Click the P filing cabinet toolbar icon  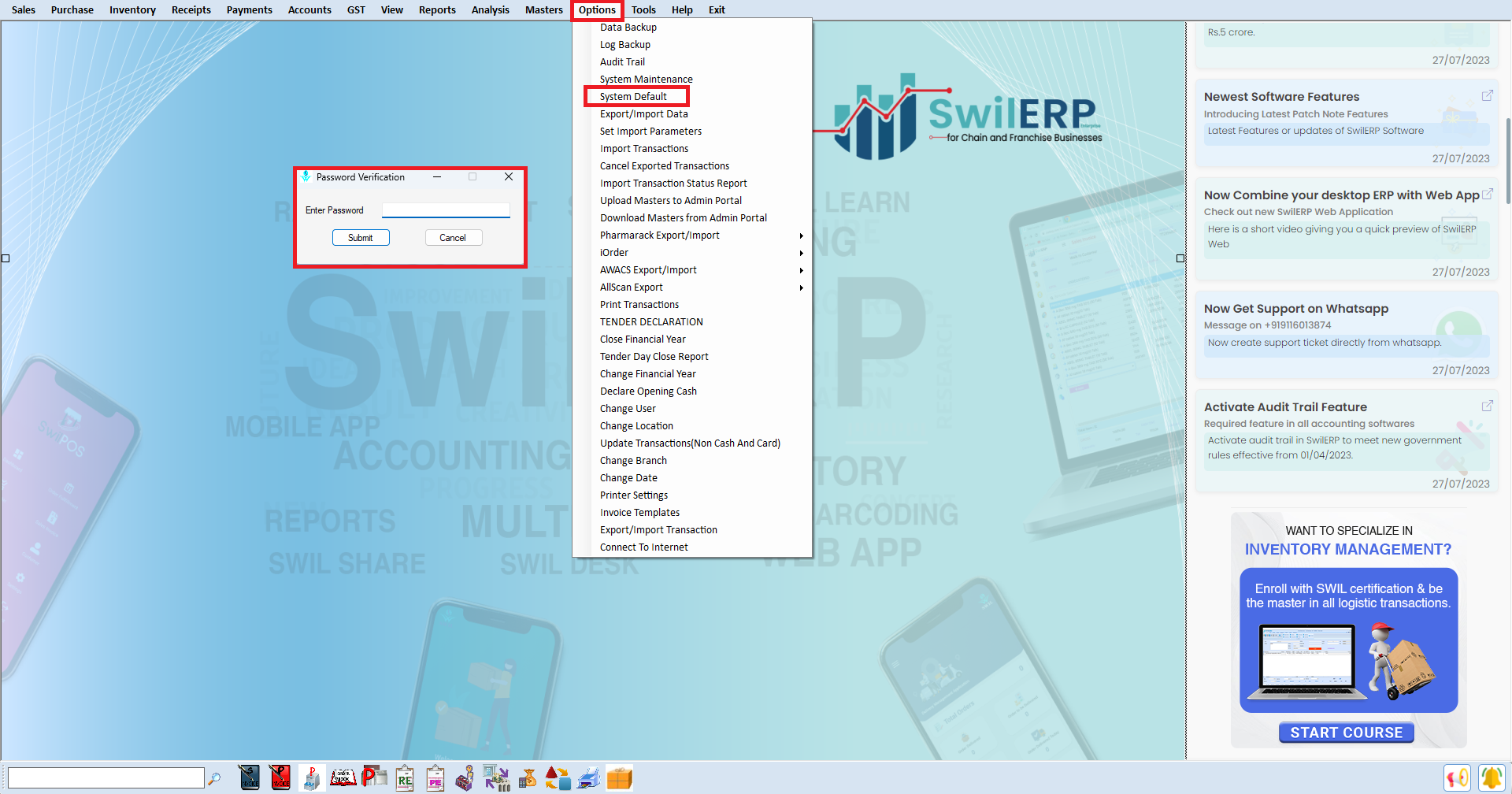[311, 777]
